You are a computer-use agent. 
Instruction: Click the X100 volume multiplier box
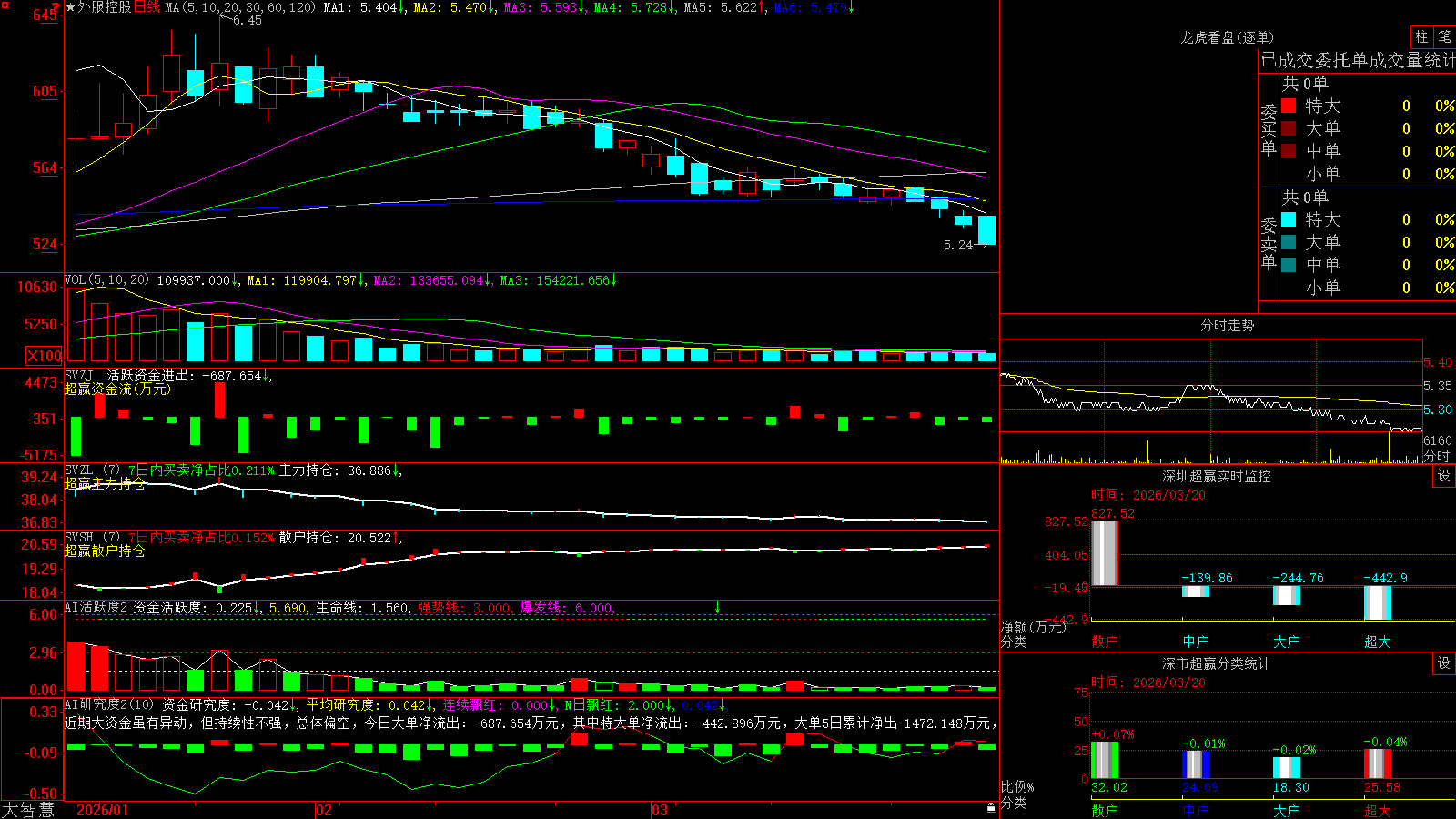44,356
